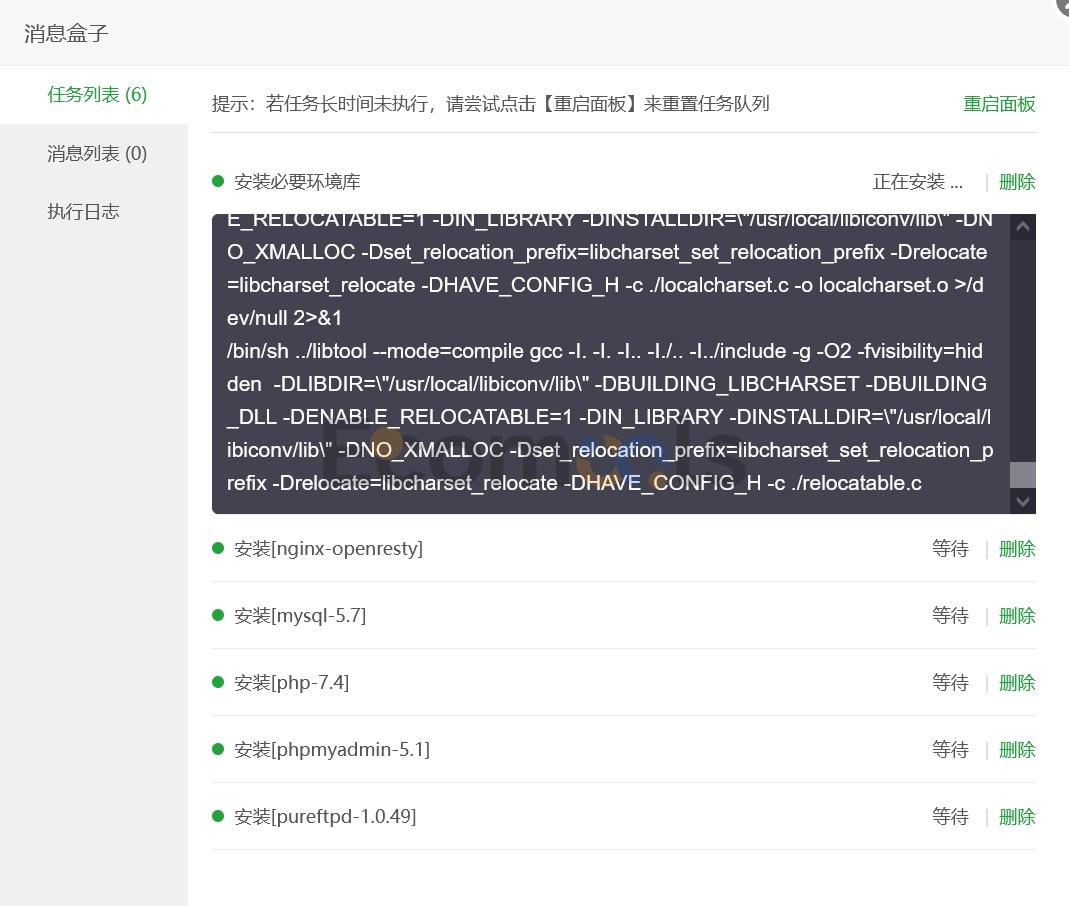Select the 安装[nginx-openresty] task name
Screen dimensions: 1069x906
coord(329,549)
